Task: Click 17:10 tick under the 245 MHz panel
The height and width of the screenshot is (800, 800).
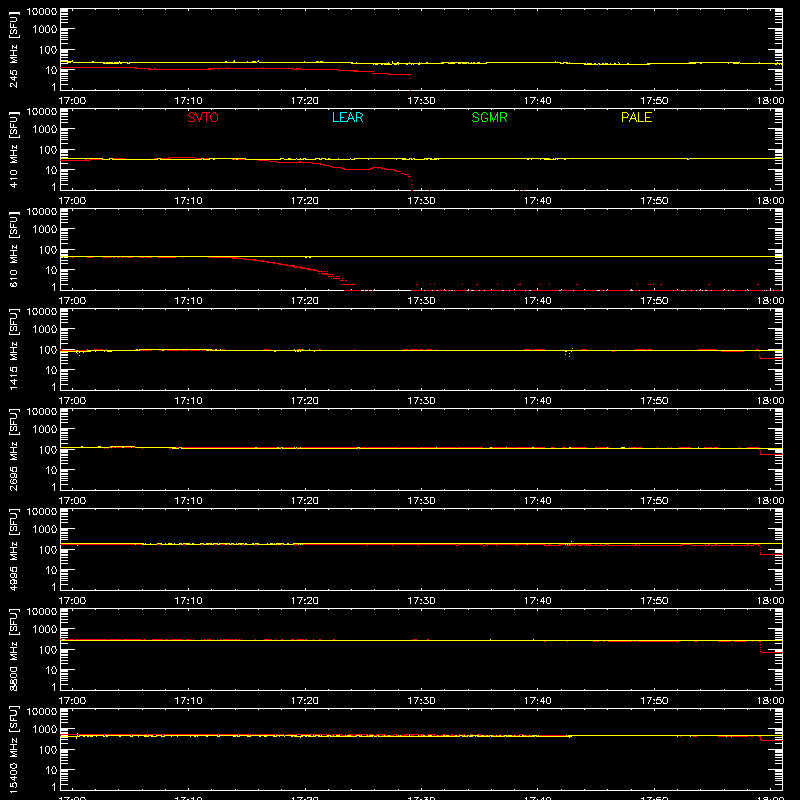Action: [188, 101]
